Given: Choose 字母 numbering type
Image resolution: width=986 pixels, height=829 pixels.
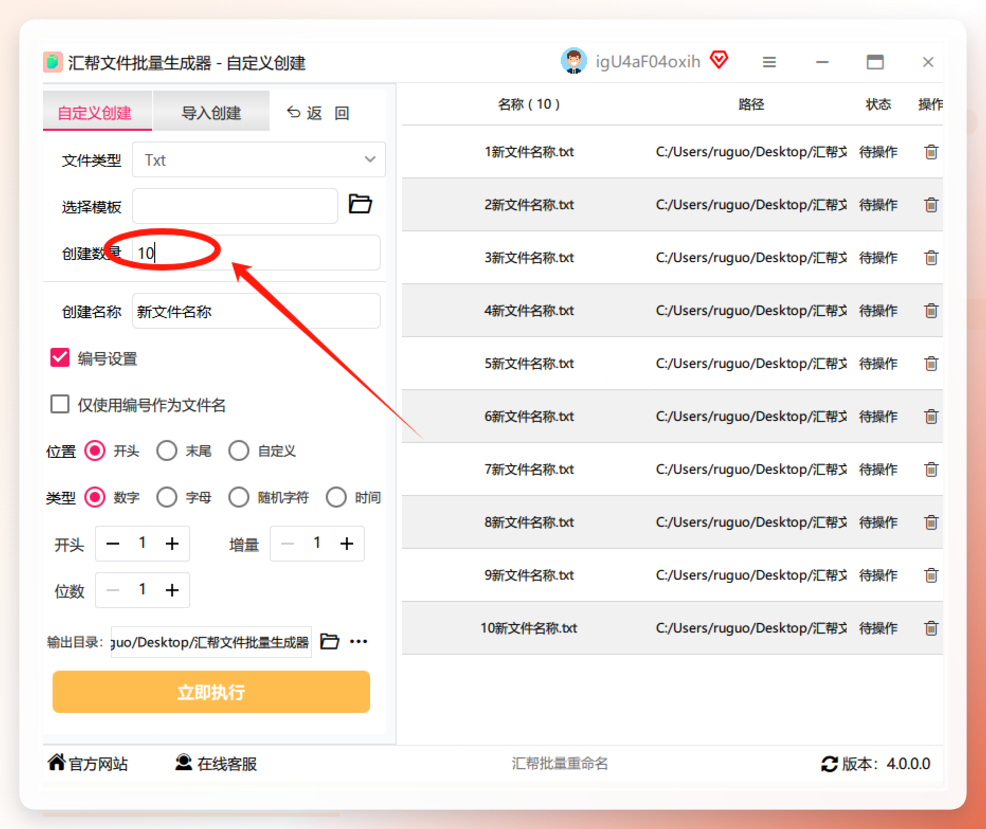Looking at the screenshot, I should pos(167,498).
